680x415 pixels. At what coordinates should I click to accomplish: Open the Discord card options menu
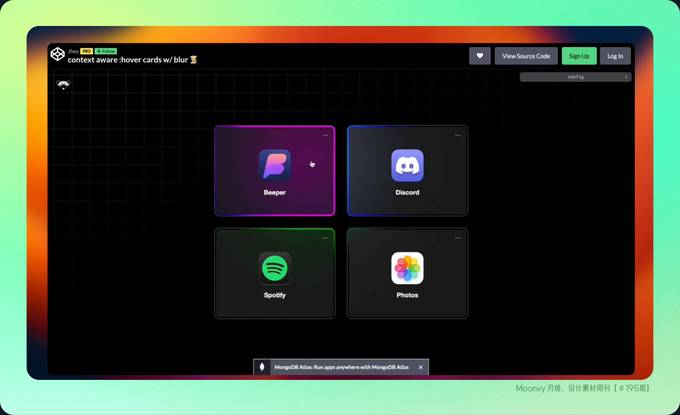pos(458,135)
